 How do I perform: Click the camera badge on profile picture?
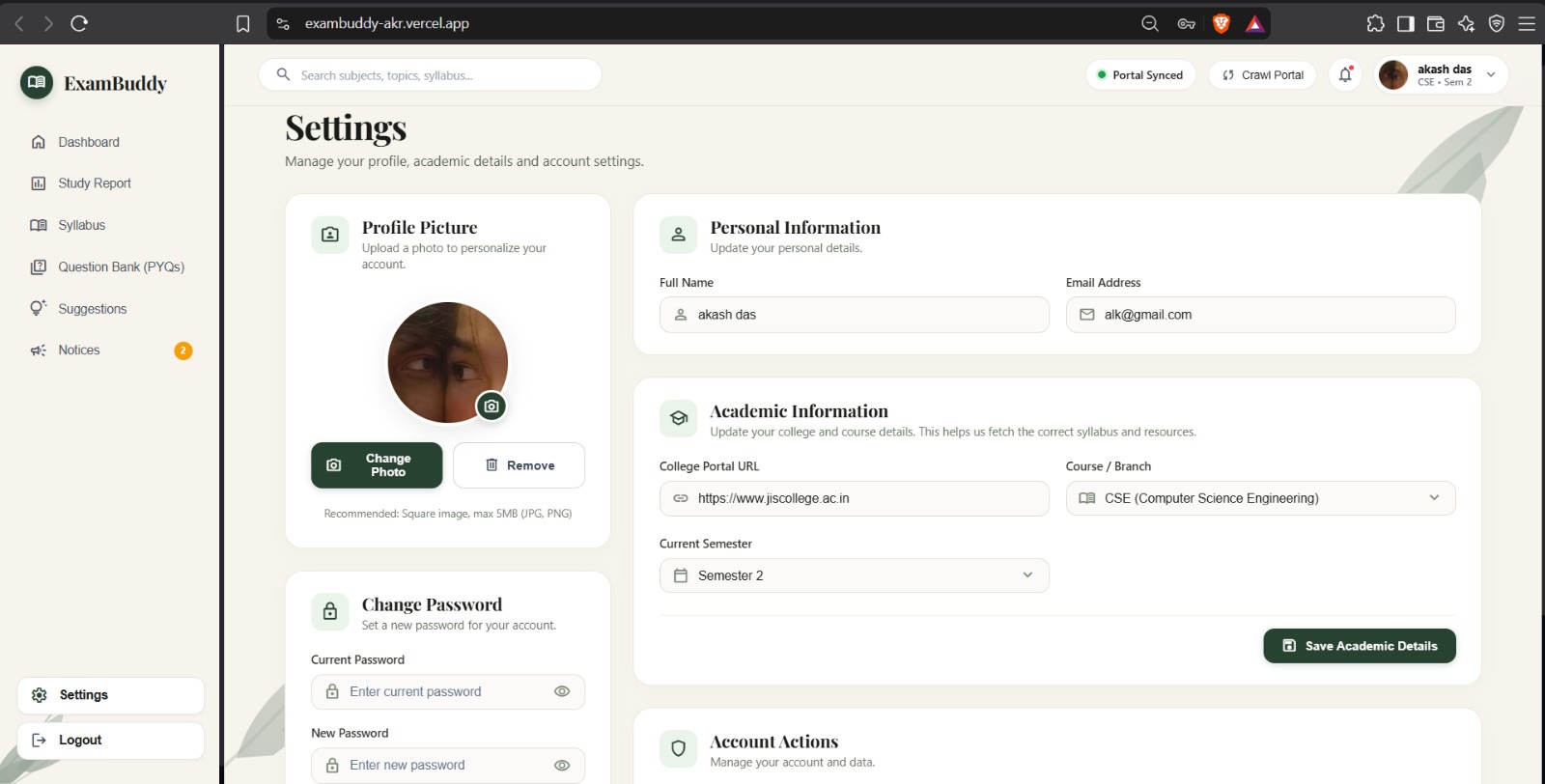492,406
